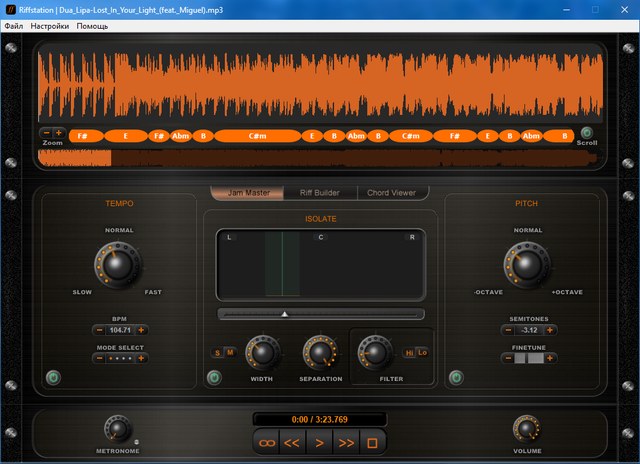Select the S mode button in Isolate
Screen dimensions: 640x464
point(218,352)
